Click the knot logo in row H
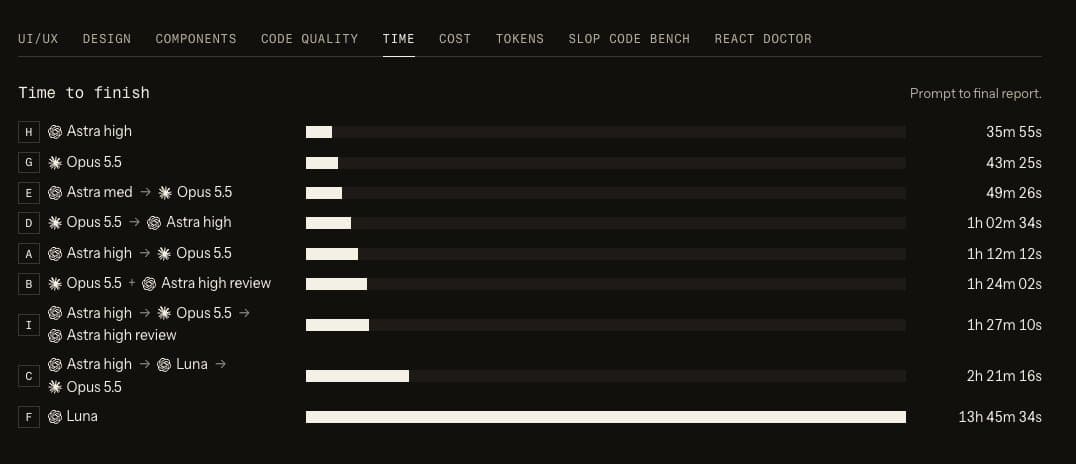 click(55, 132)
